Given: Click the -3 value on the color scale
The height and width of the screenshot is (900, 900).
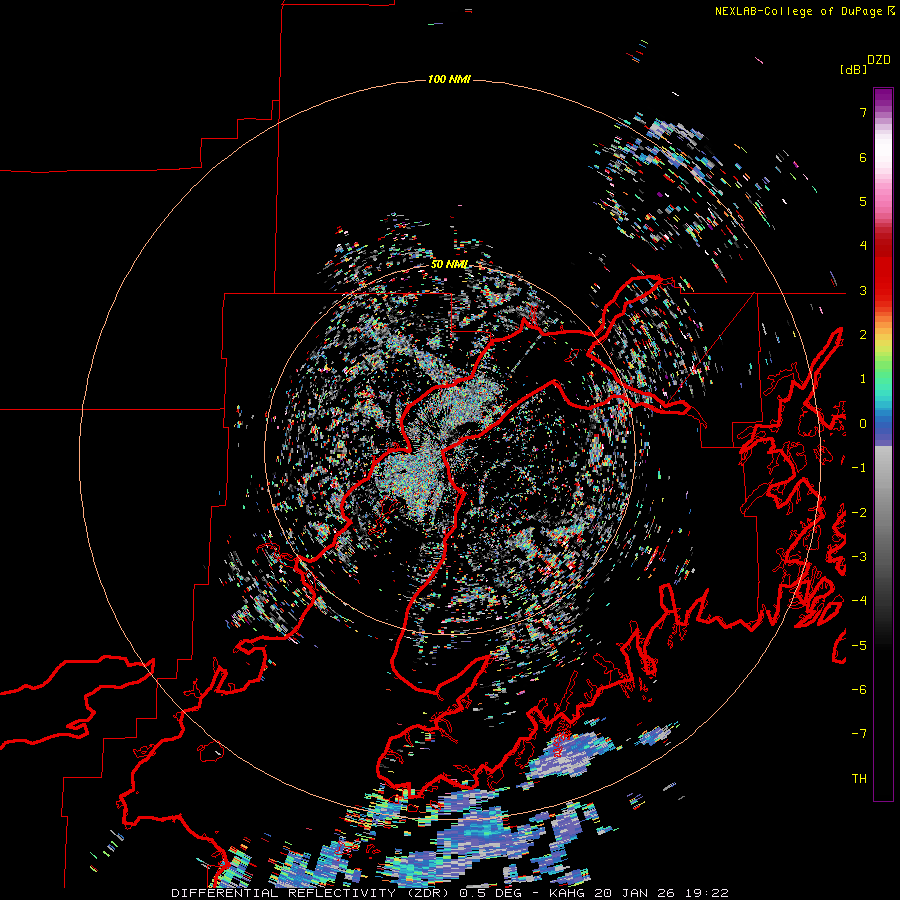Looking at the screenshot, I should tap(859, 557).
